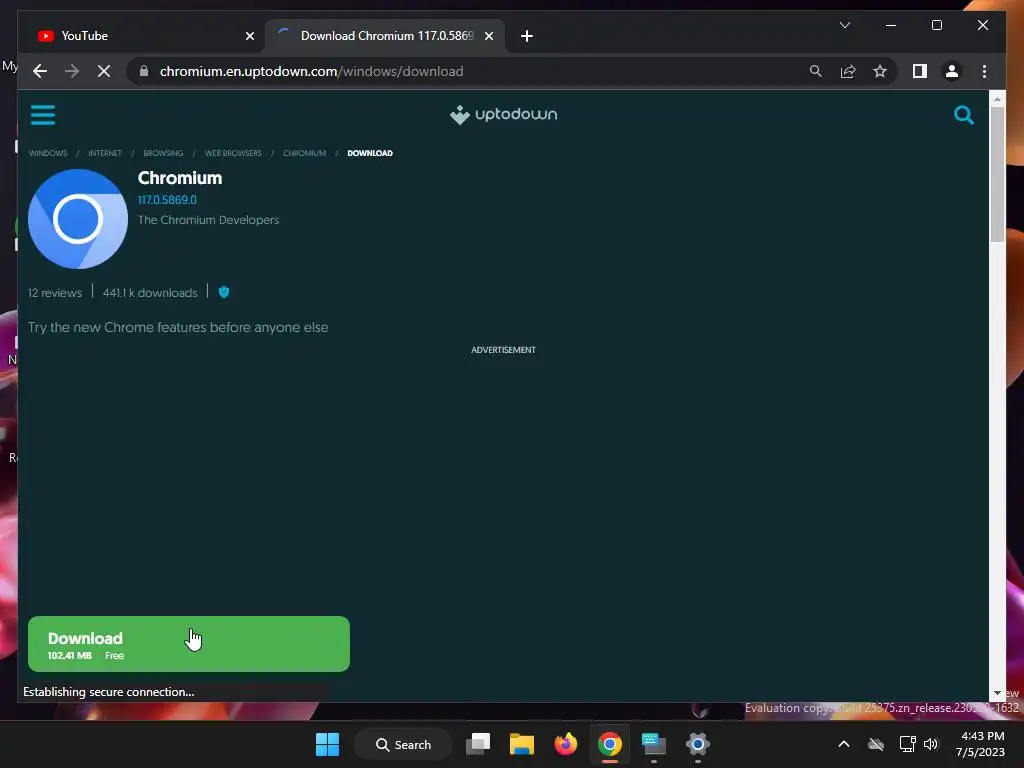Screen dimensions: 1024x768
Task: Click the Chromium app logo
Action: point(78,219)
